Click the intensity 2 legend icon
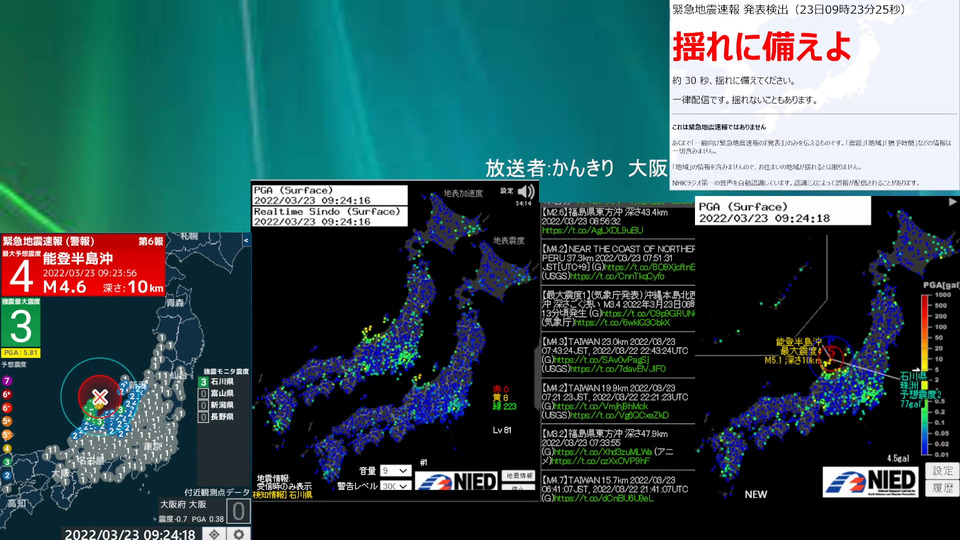This screenshot has height=540, width=960. [7, 476]
